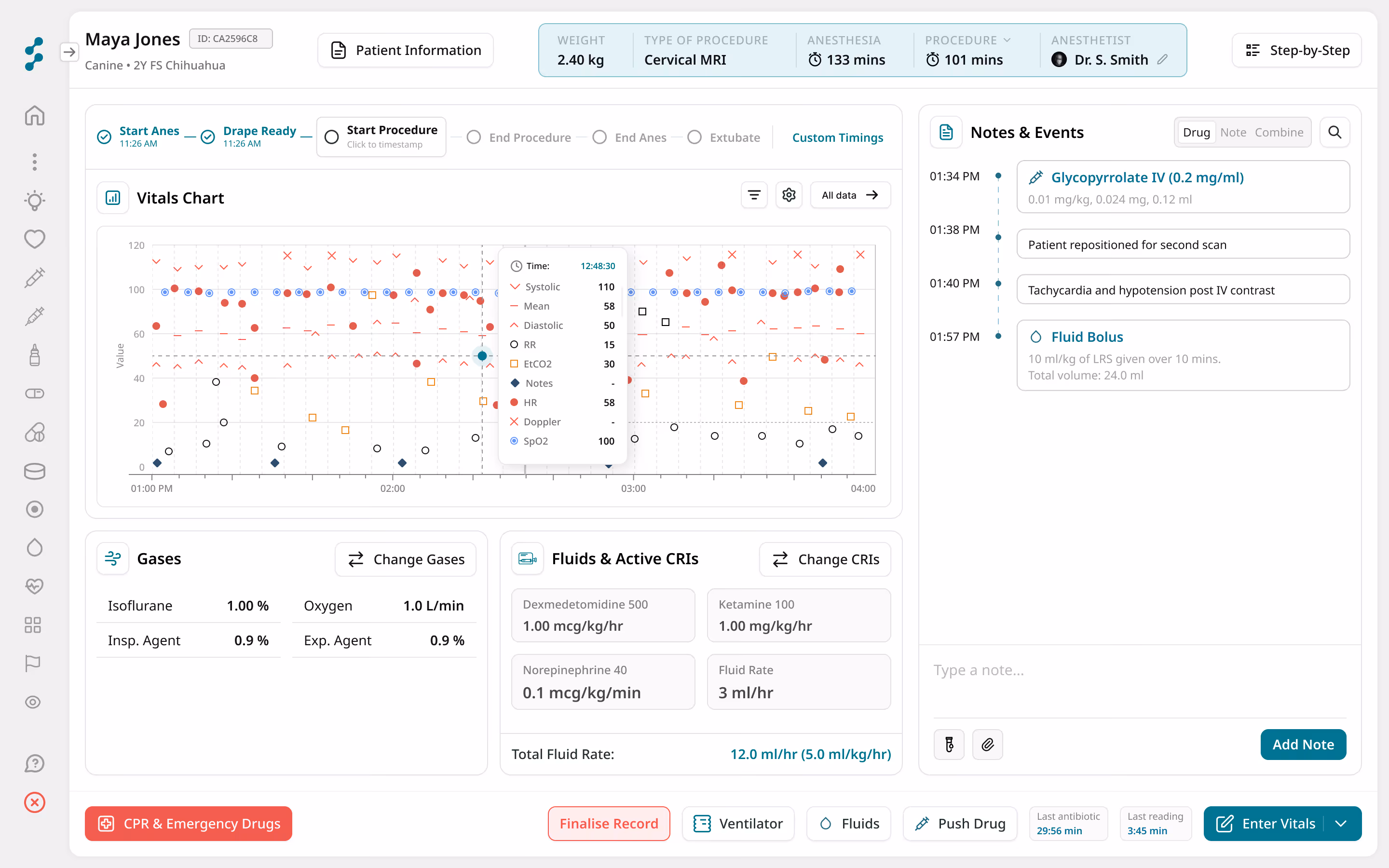Select the Combine tab
Viewport: 1389px width, 868px height.
tap(1279, 133)
